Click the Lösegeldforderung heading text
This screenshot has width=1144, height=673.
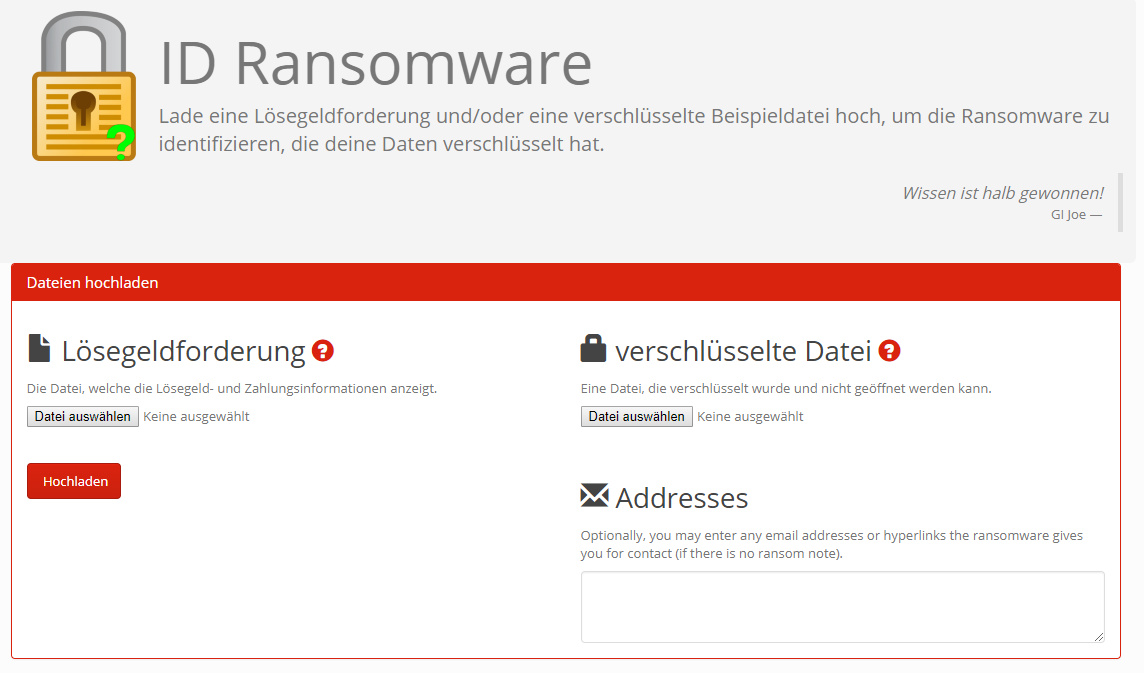pos(183,351)
